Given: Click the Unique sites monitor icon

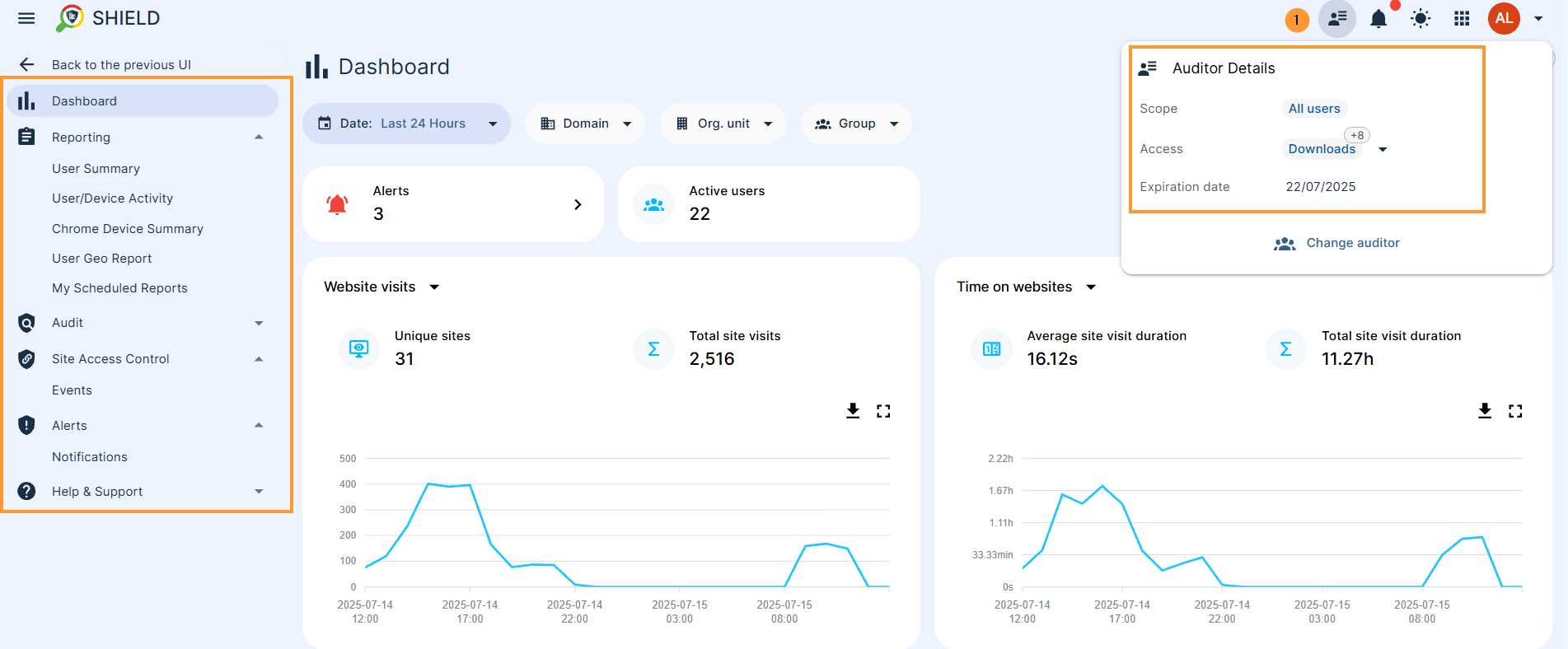Looking at the screenshot, I should (358, 348).
